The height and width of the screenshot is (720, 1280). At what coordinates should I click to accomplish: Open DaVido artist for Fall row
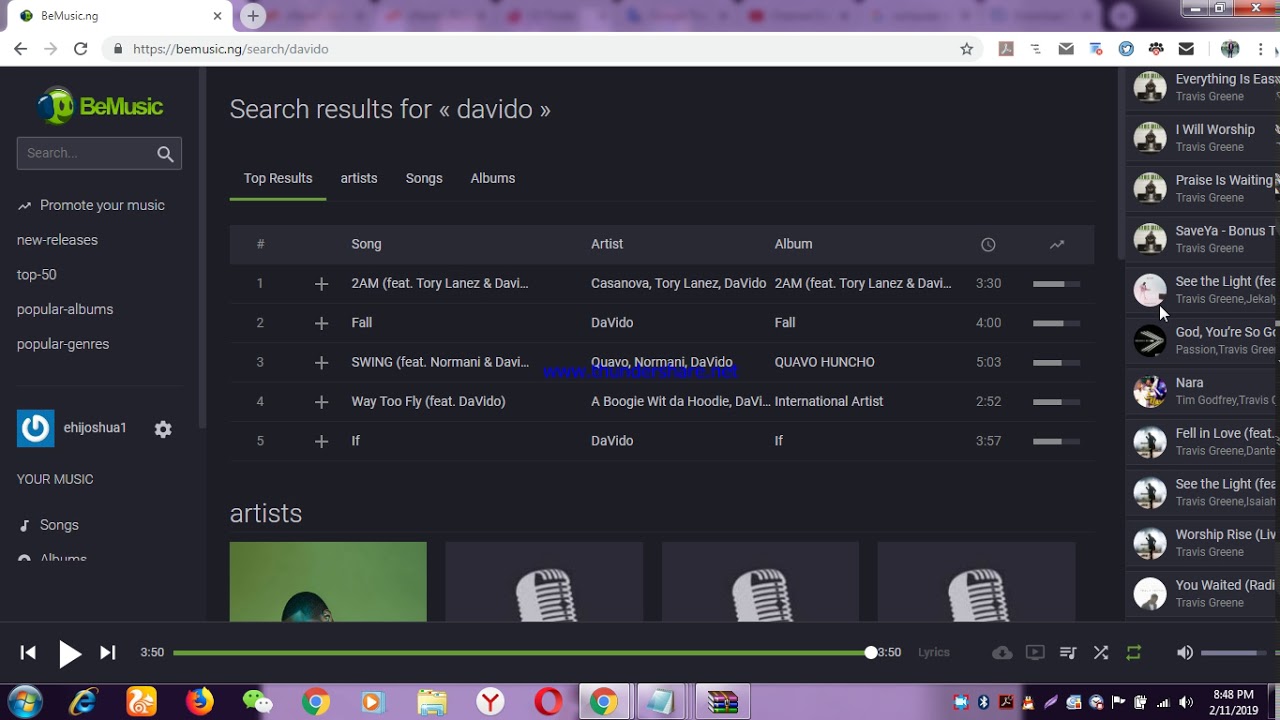(x=612, y=323)
